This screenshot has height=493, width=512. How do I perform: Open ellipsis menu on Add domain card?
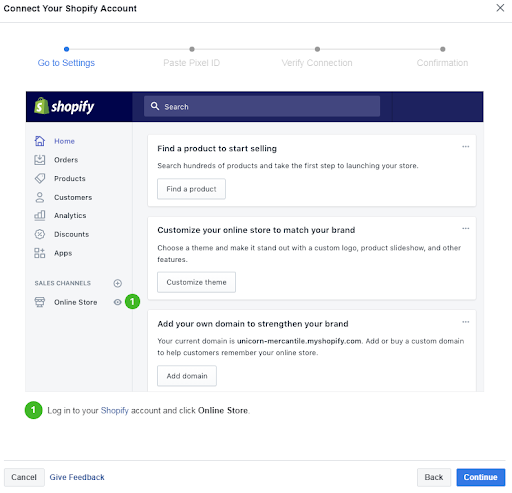pyautogui.click(x=466, y=322)
